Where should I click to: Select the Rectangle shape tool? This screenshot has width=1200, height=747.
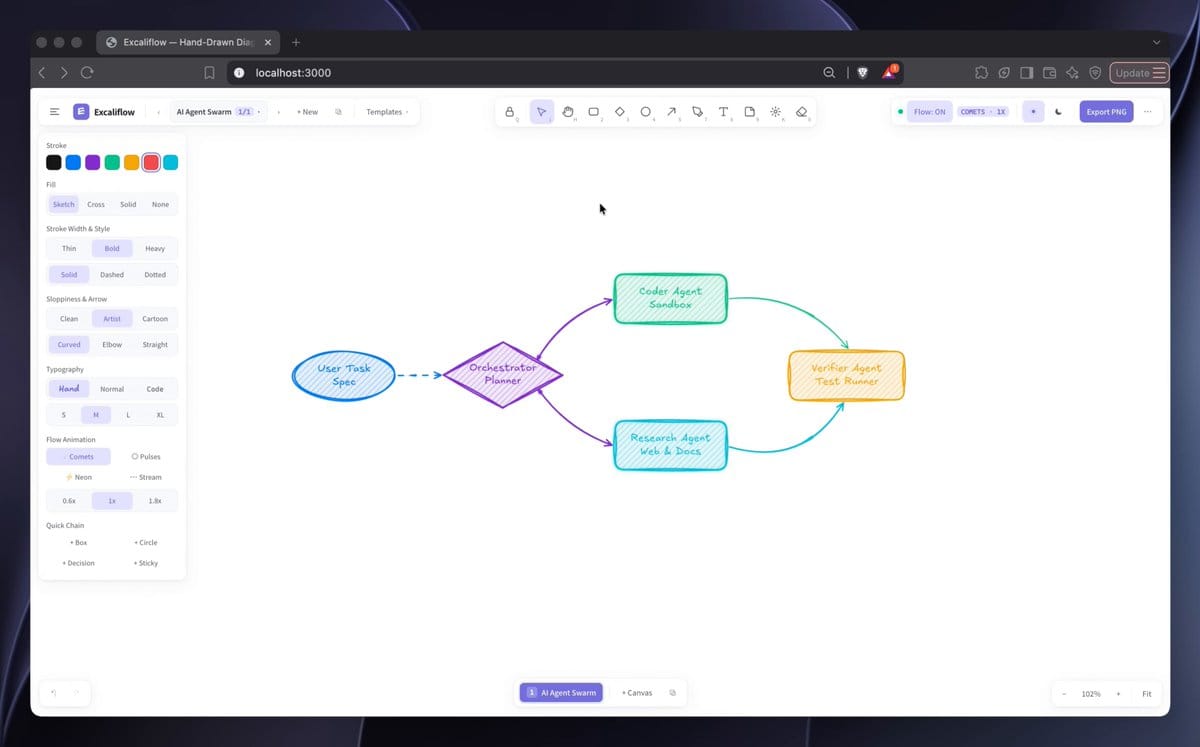pyautogui.click(x=593, y=112)
